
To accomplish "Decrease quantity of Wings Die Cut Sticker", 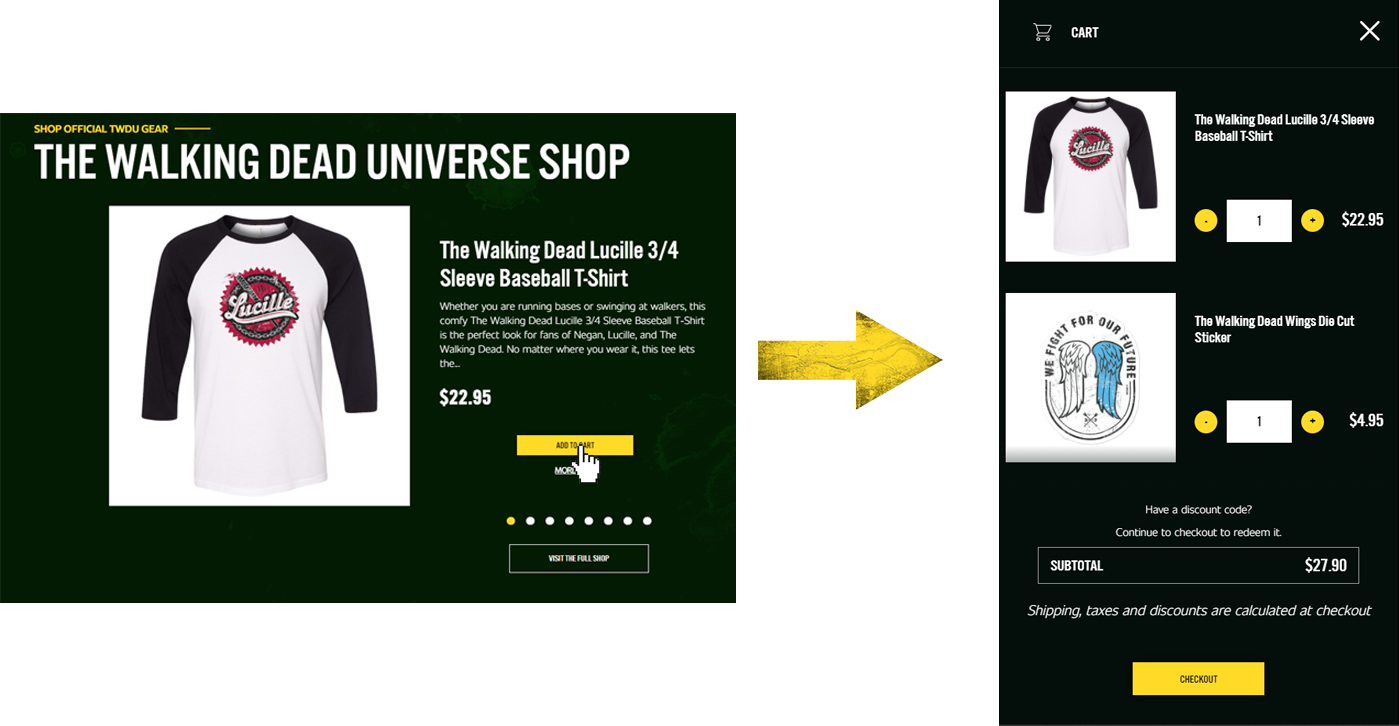I will pyautogui.click(x=1206, y=422).
